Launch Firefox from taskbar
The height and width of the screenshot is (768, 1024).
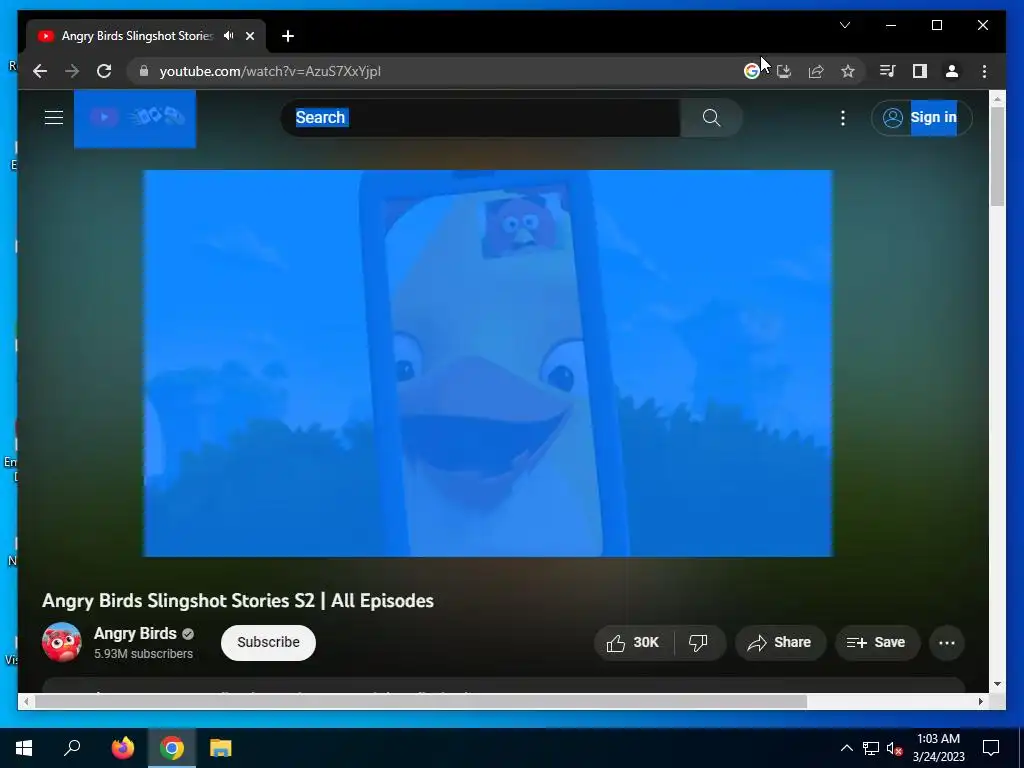coord(122,748)
